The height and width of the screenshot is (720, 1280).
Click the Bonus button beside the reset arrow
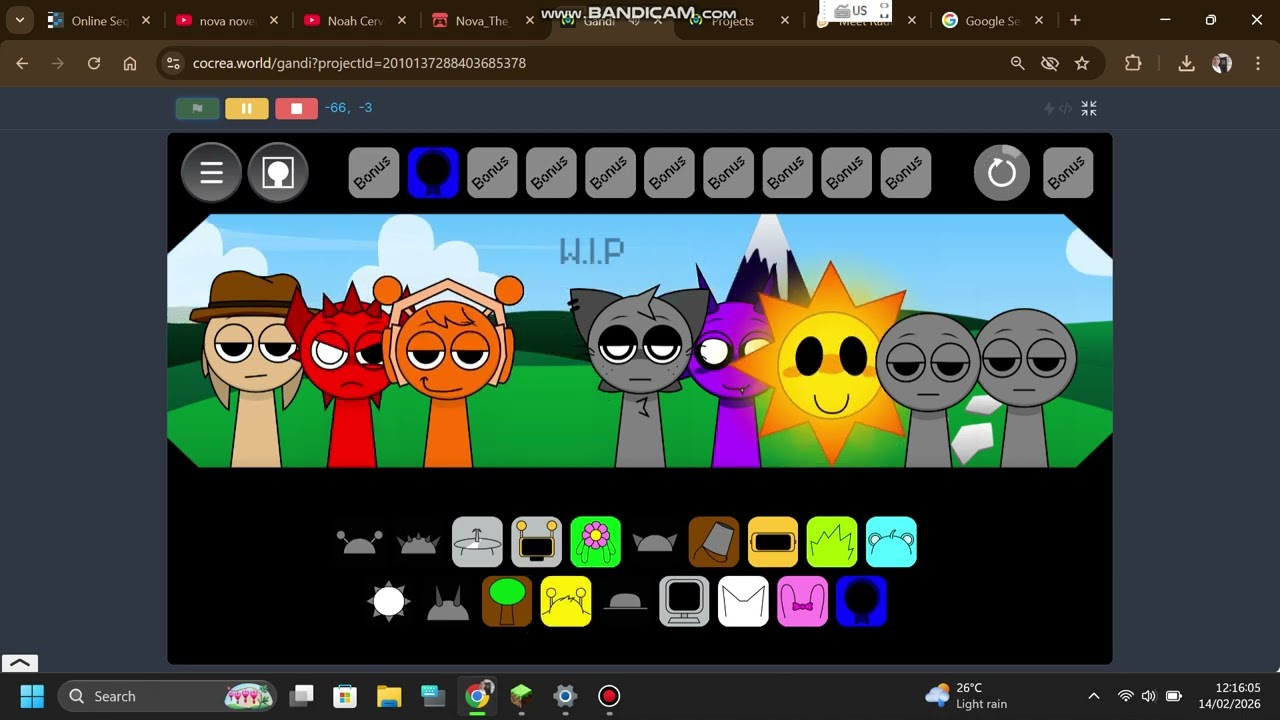pos(1068,173)
